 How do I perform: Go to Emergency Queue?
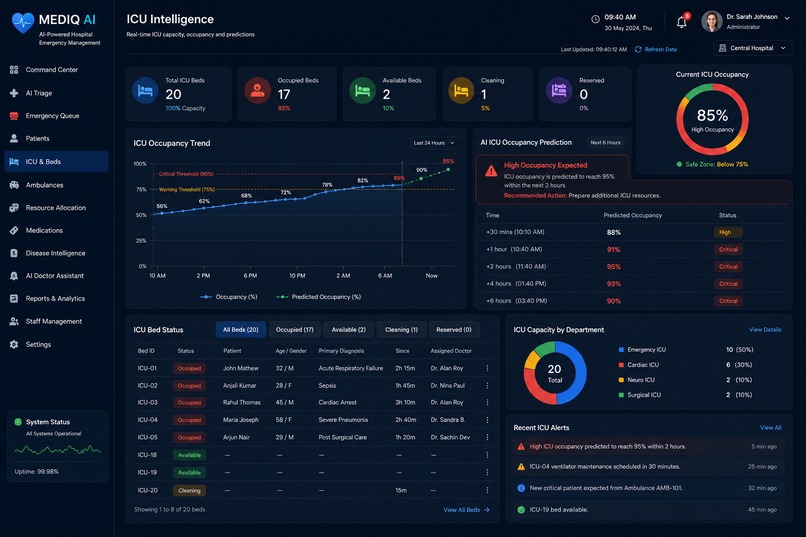tap(52, 116)
